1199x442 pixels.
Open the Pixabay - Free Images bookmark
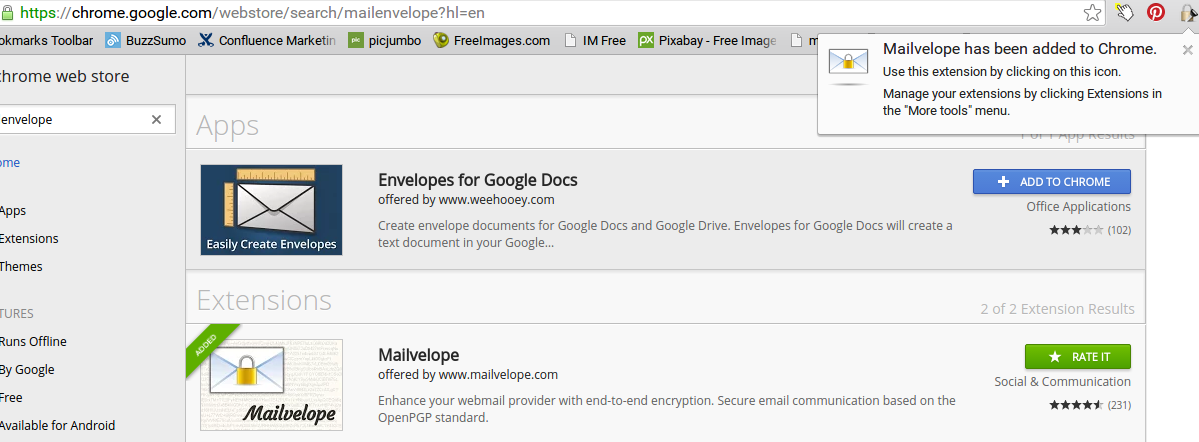(707, 41)
